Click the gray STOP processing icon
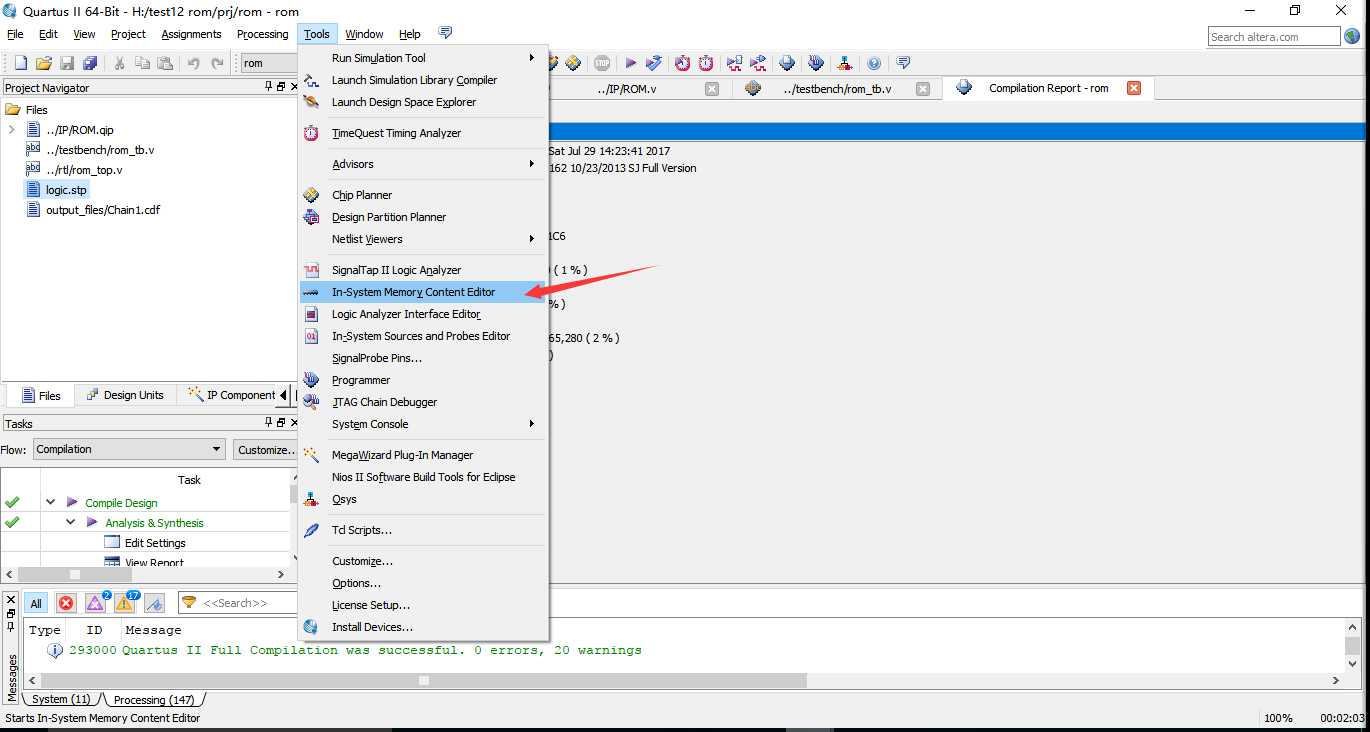1370x732 pixels. pyautogui.click(x=602, y=63)
